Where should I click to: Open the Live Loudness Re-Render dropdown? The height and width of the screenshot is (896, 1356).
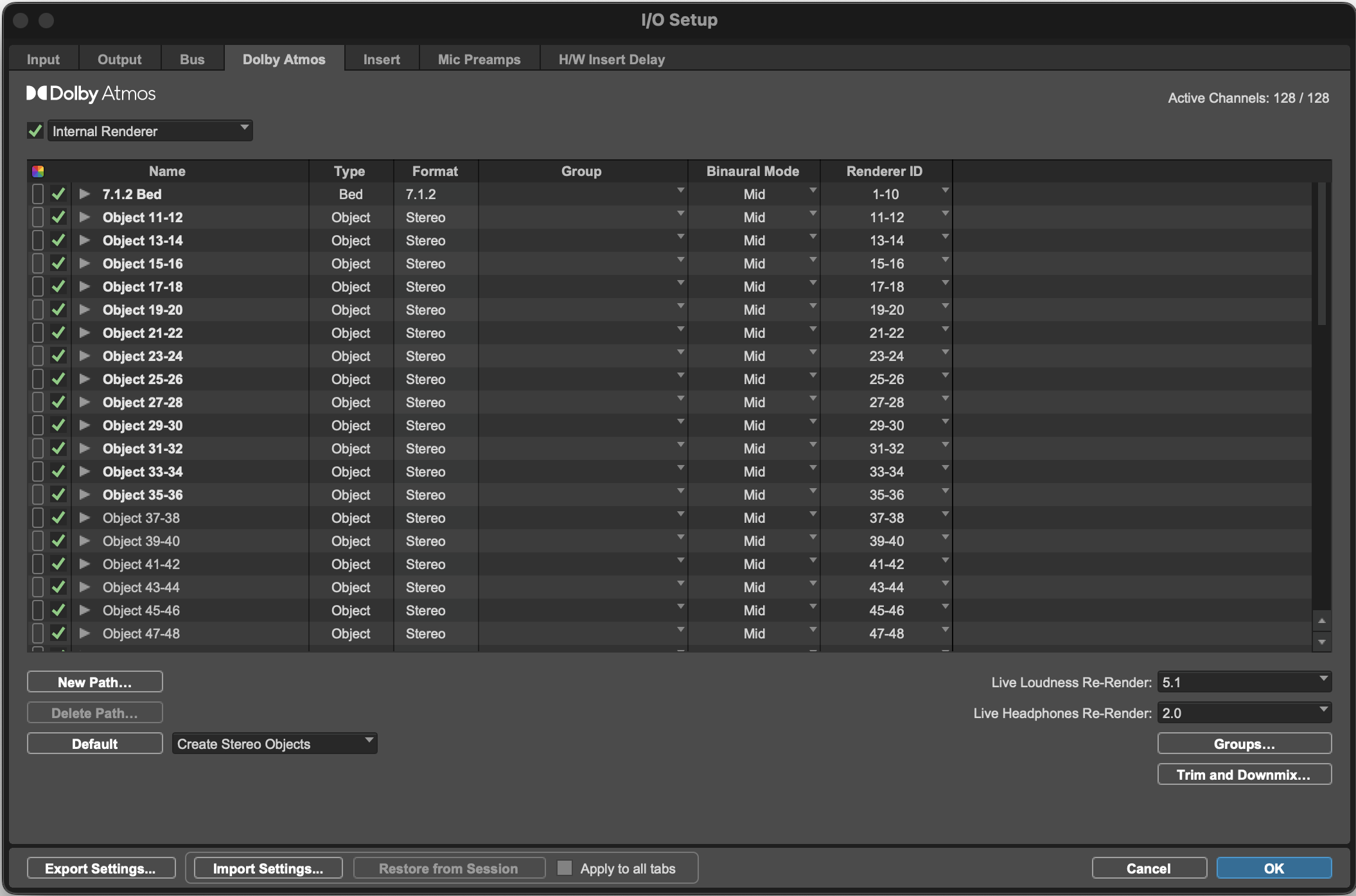coord(1244,682)
